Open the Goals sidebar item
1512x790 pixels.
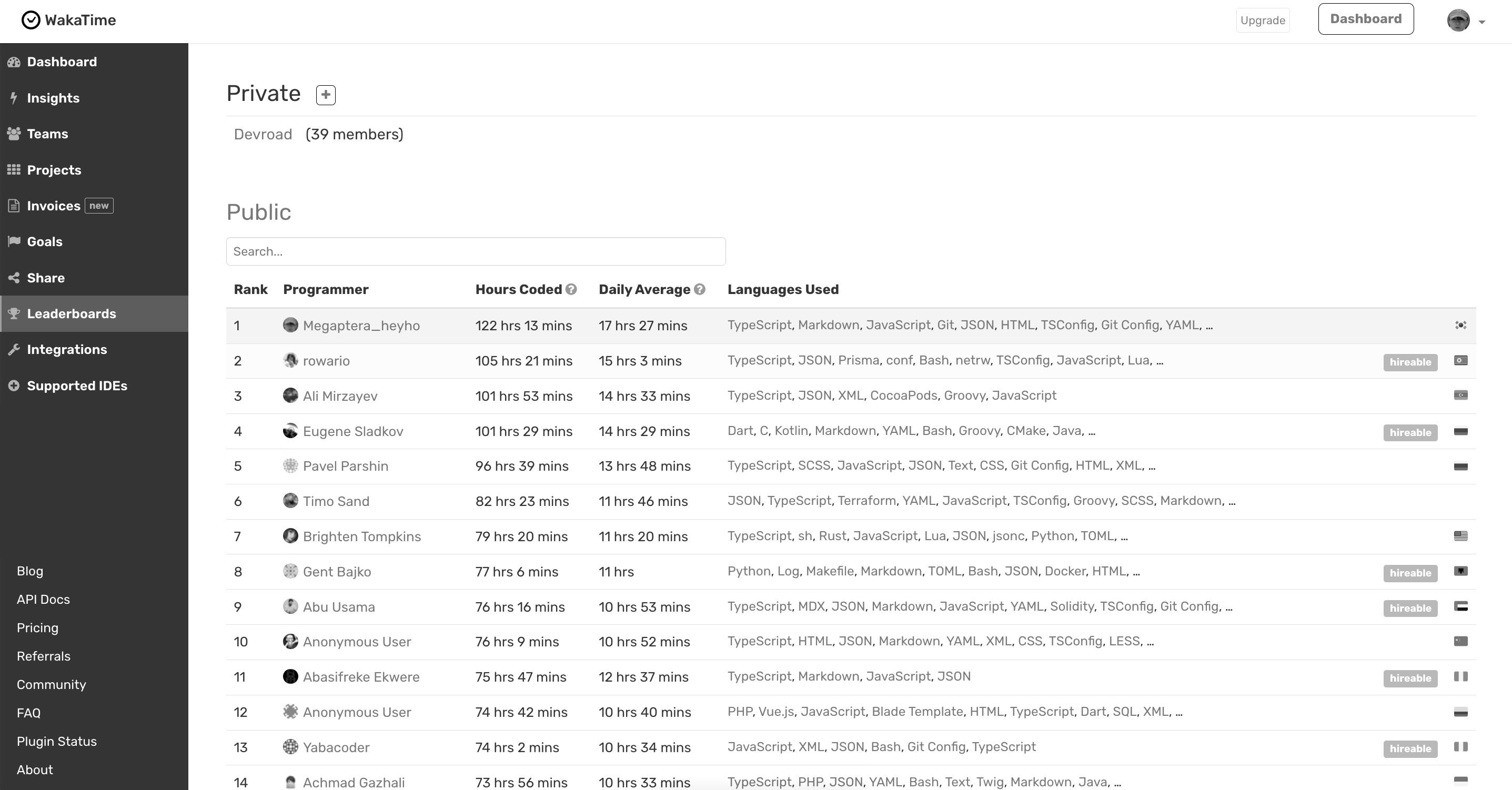click(45, 241)
